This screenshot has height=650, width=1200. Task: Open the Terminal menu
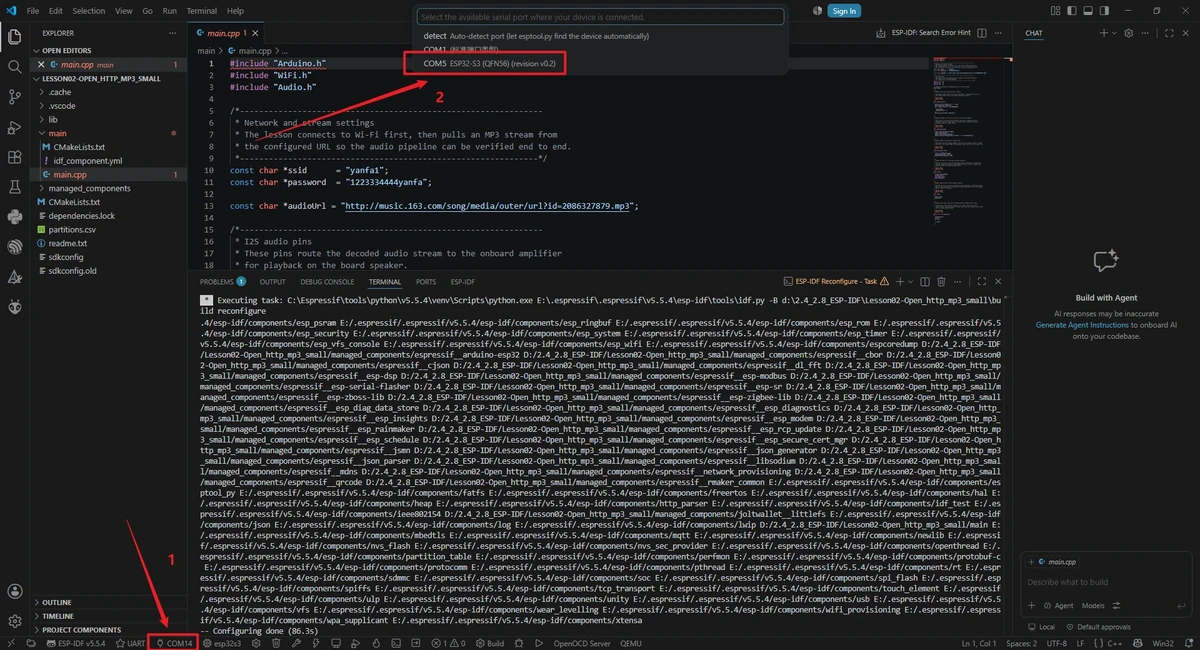[202, 11]
